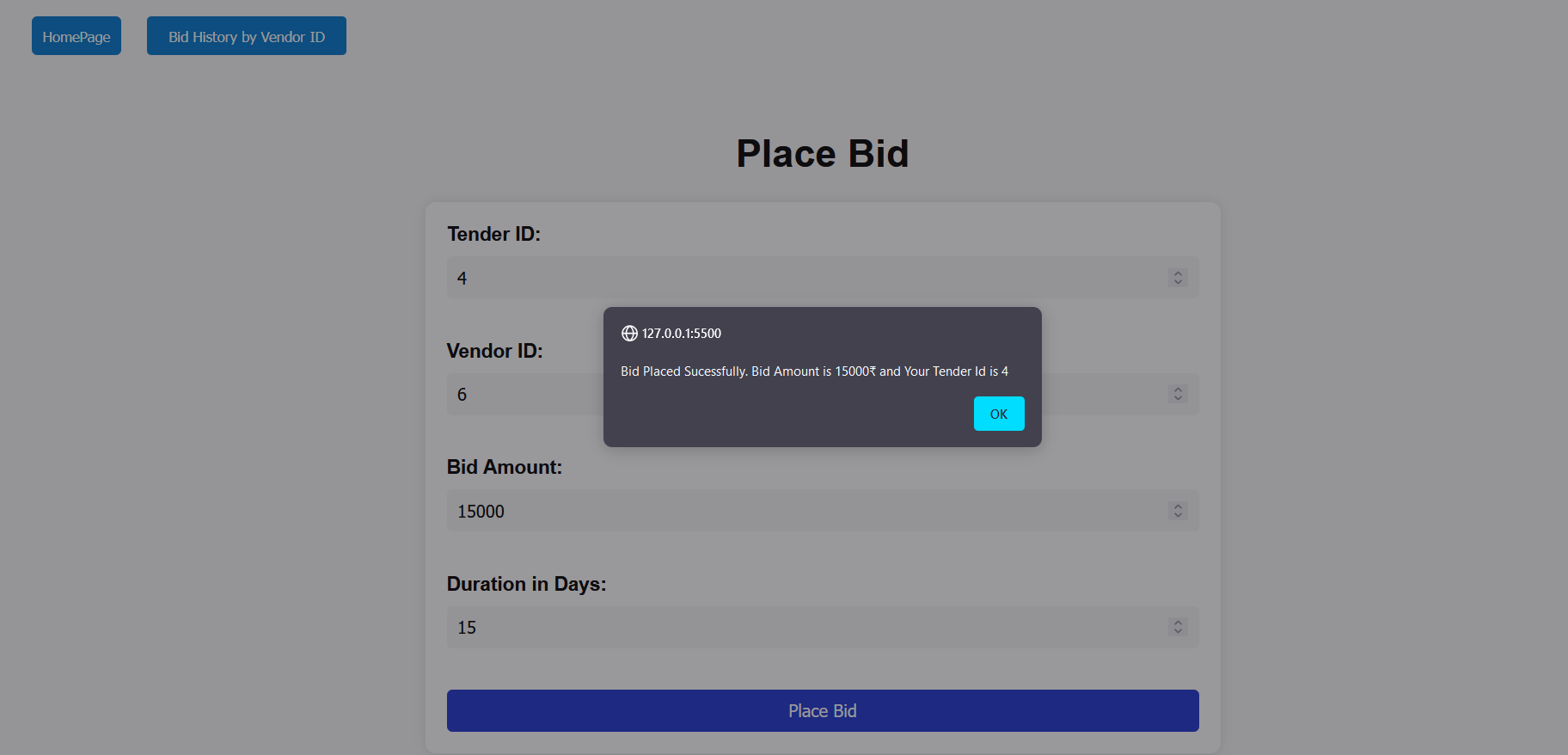1568x755 pixels.
Task: Click inside the Duration in Days field
Action: point(774,627)
